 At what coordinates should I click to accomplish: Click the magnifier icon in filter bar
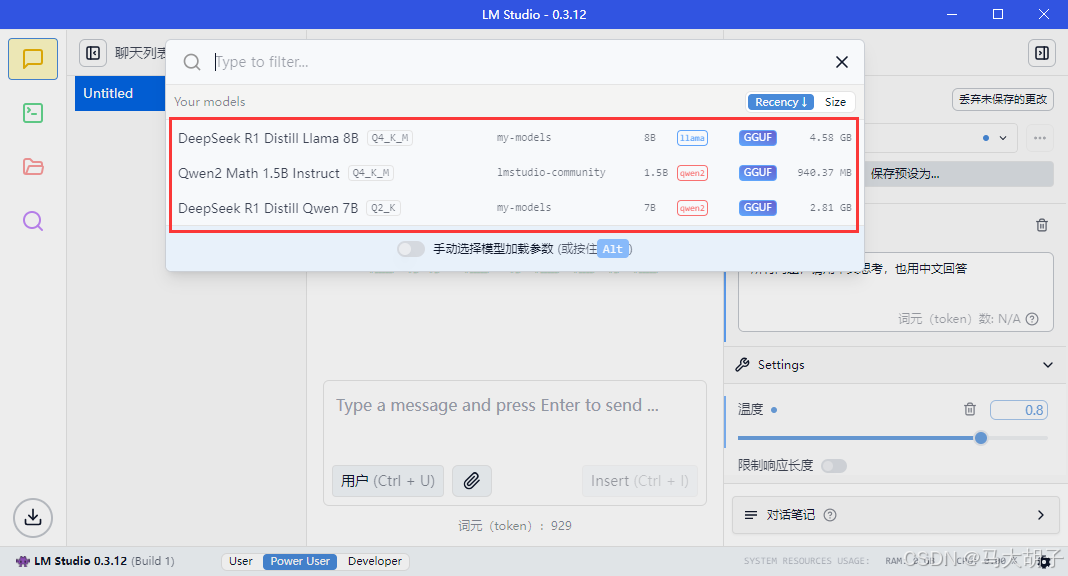(192, 62)
